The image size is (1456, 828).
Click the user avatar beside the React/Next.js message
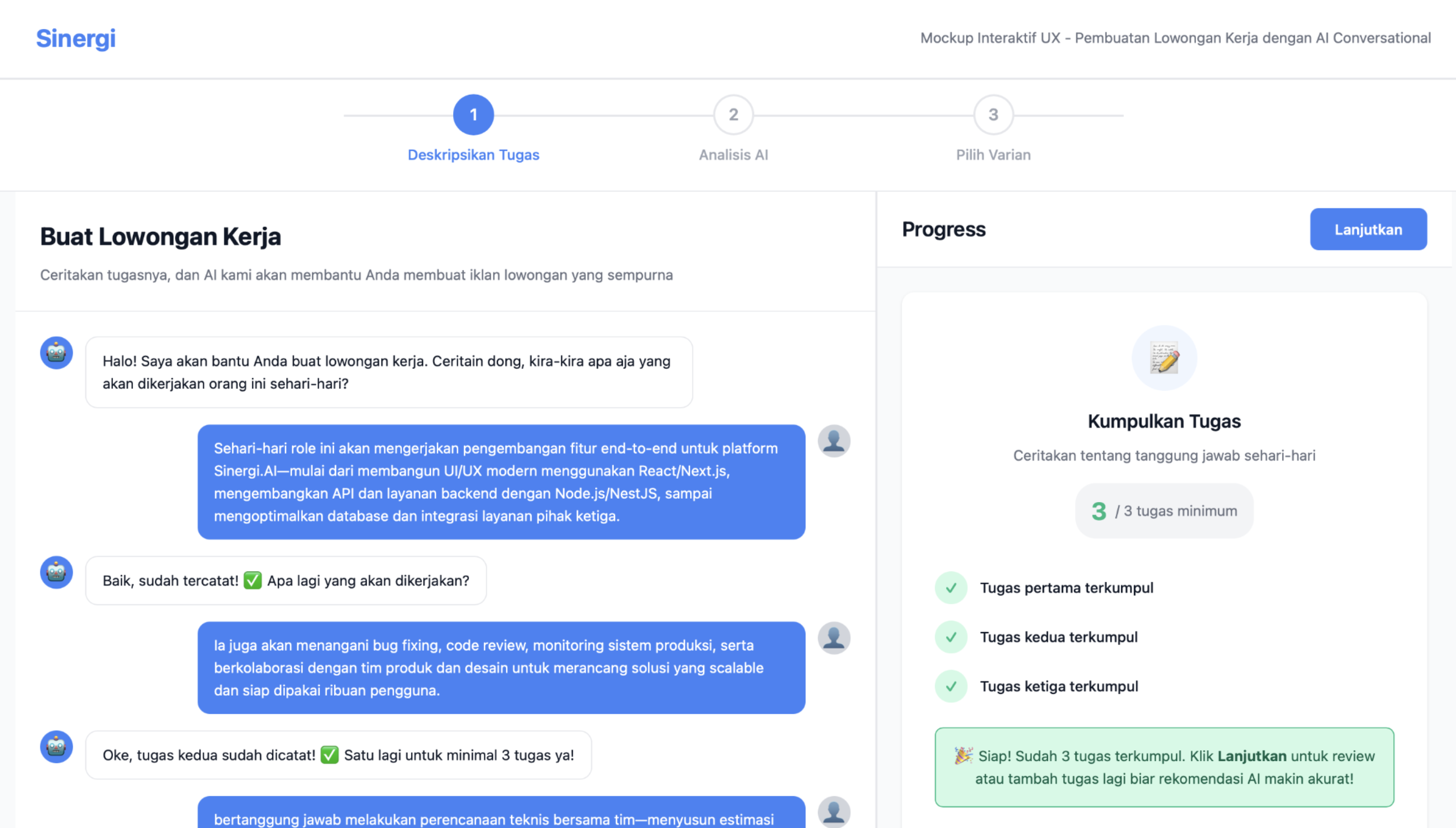(834, 441)
